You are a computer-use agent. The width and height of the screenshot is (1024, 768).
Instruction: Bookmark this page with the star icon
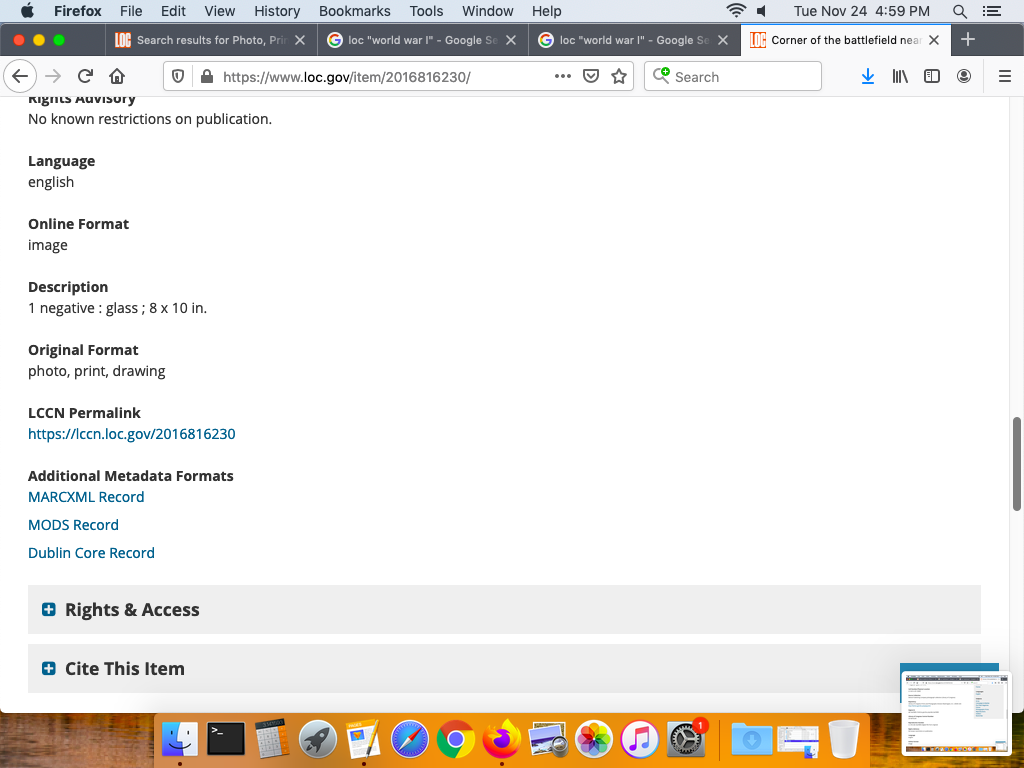619,77
